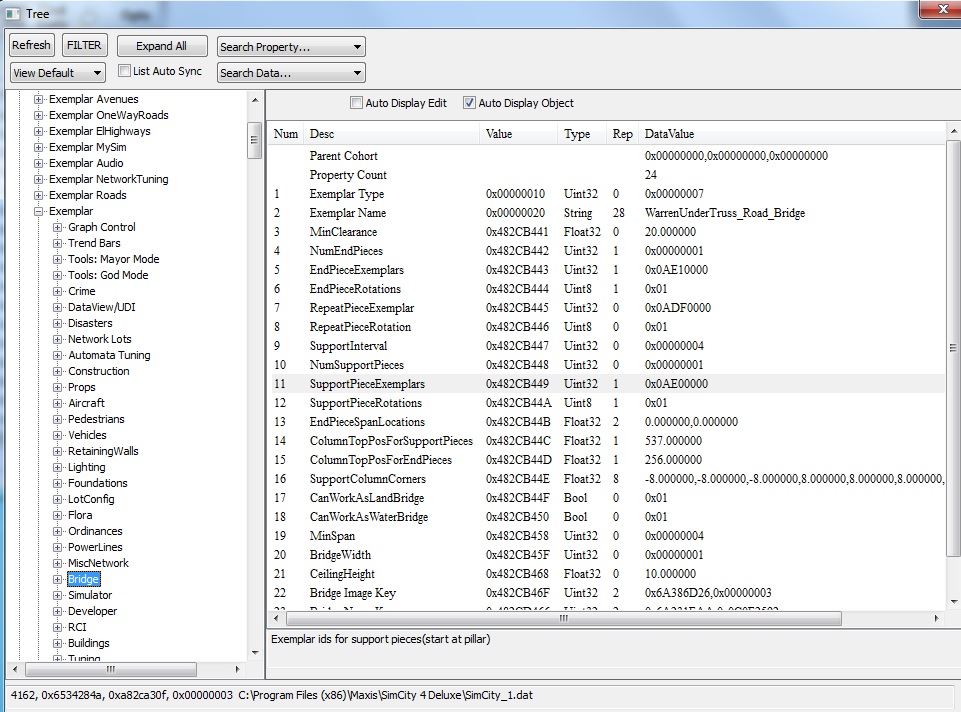
Task: Select the Construction tree item
Action: [99, 371]
